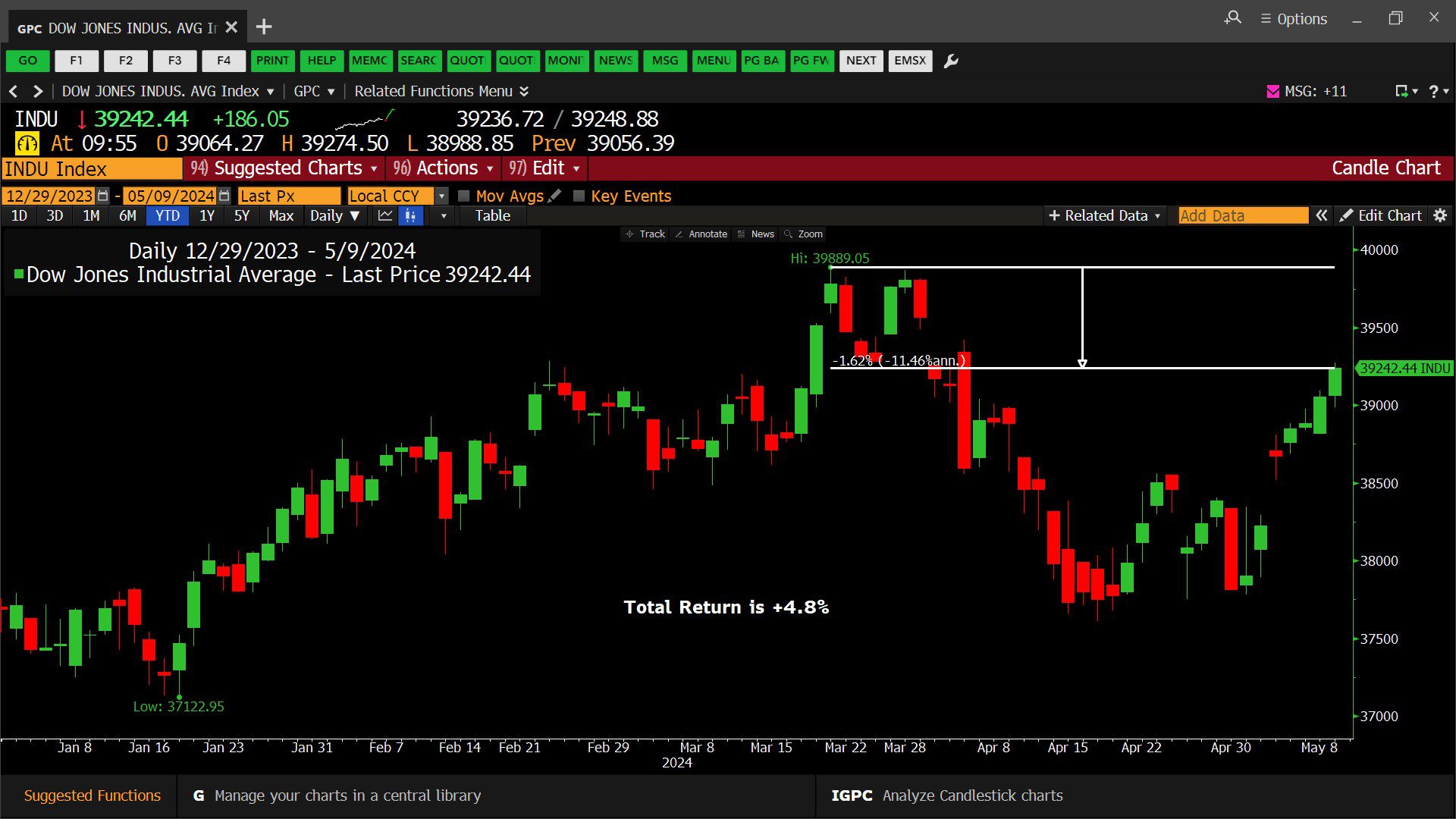Open the people search icon in title bar
The image size is (1456, 819).
[x=1233, y=17]
